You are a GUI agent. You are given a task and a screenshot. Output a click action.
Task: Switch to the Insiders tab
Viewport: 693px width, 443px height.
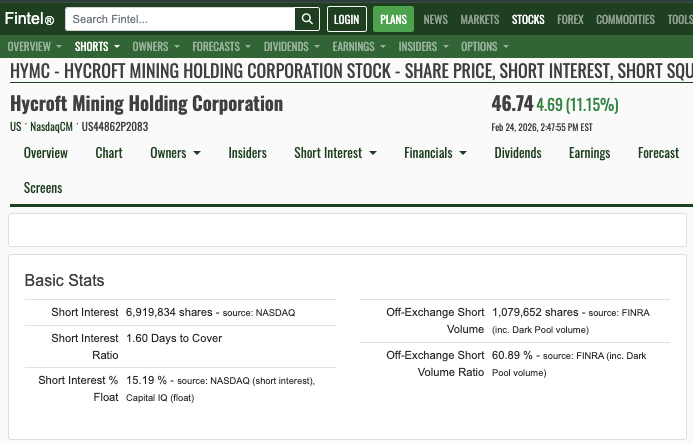[248, 153]
